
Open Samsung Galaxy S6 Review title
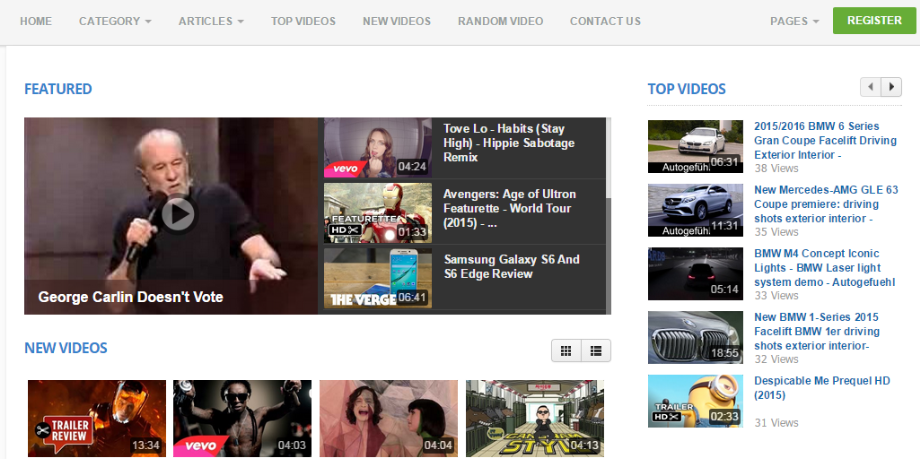click(x=512, y=267)
